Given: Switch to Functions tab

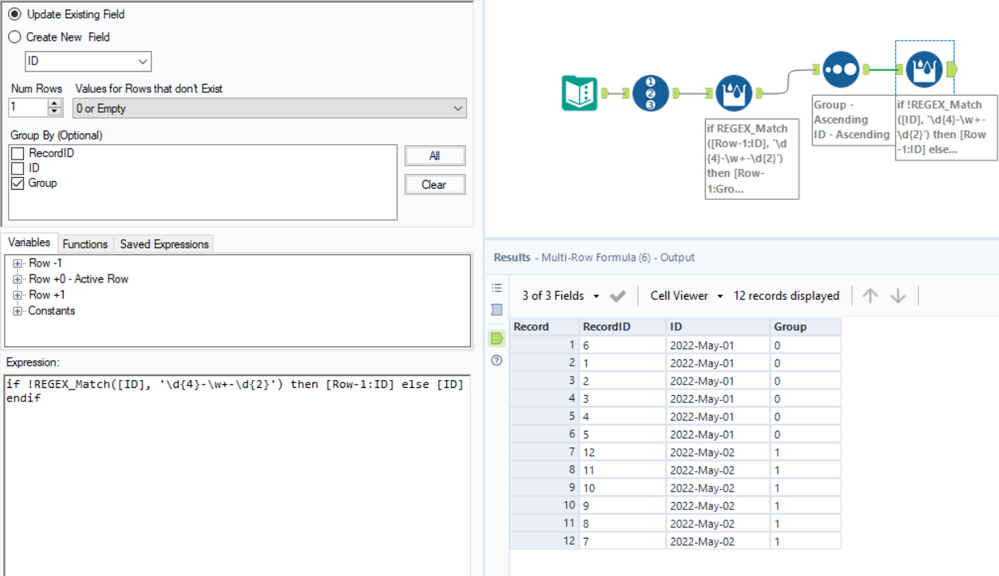Looking at the screenshot, I should 85,244.
